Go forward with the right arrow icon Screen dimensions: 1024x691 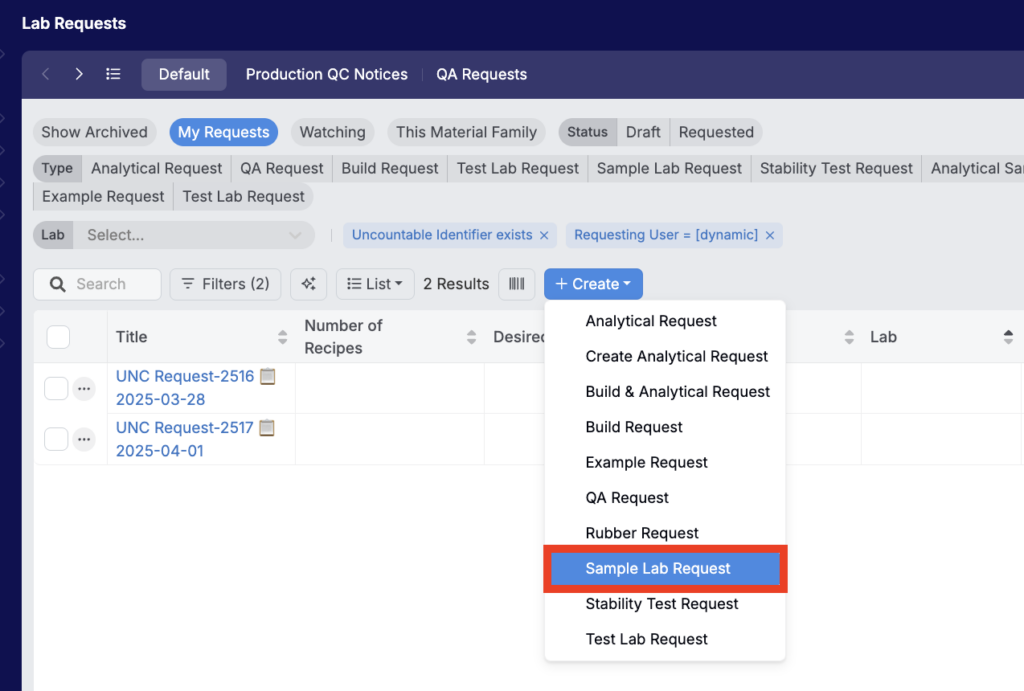point(79,74)
